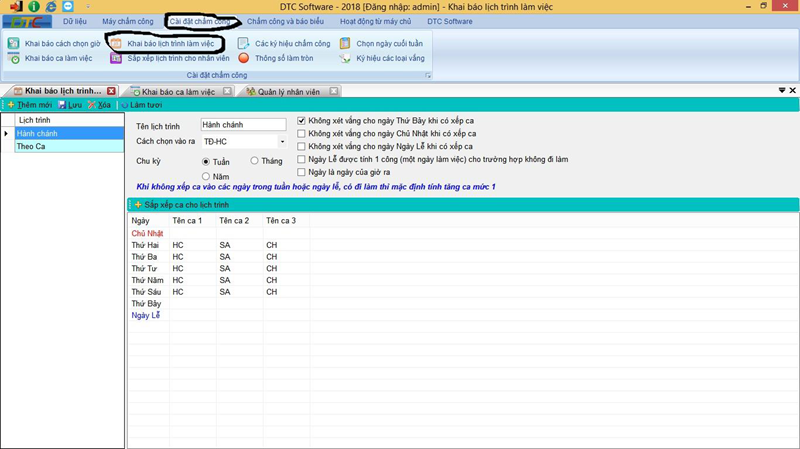Click 'Thêm mới' to add a schedule
This screenshot has width=800, height=449.
(30, 105)
